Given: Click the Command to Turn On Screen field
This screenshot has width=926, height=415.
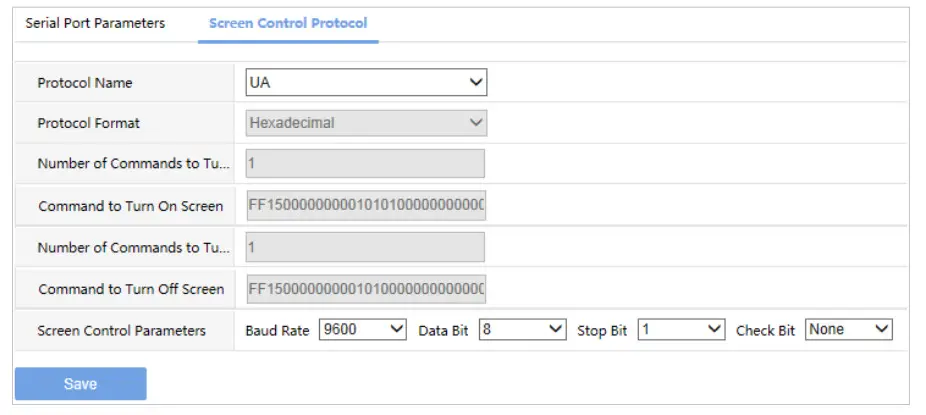Looking at the screenshot, I should [365, 206].
